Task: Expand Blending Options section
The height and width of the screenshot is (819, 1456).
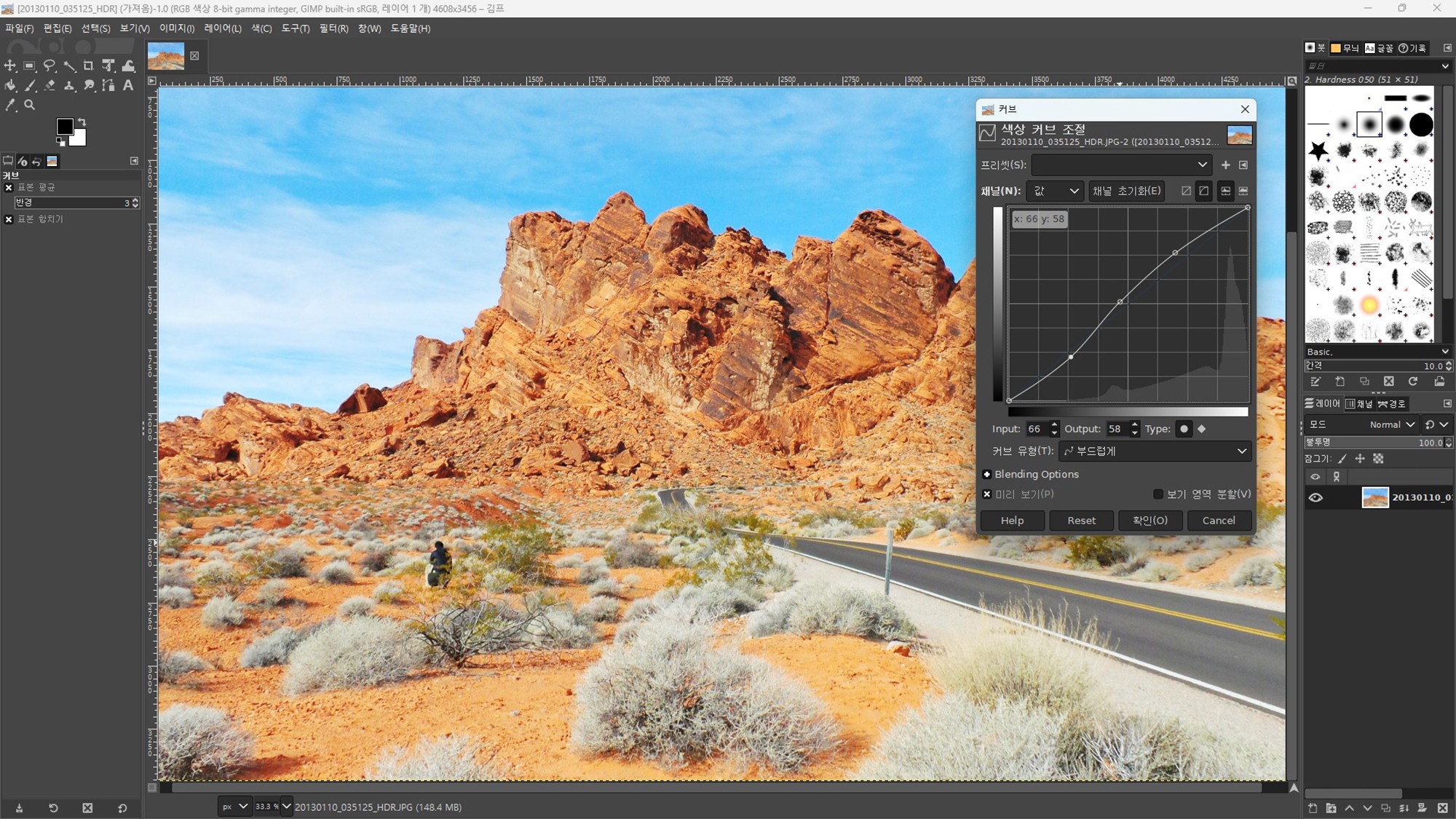Action: tap(987, 475)
